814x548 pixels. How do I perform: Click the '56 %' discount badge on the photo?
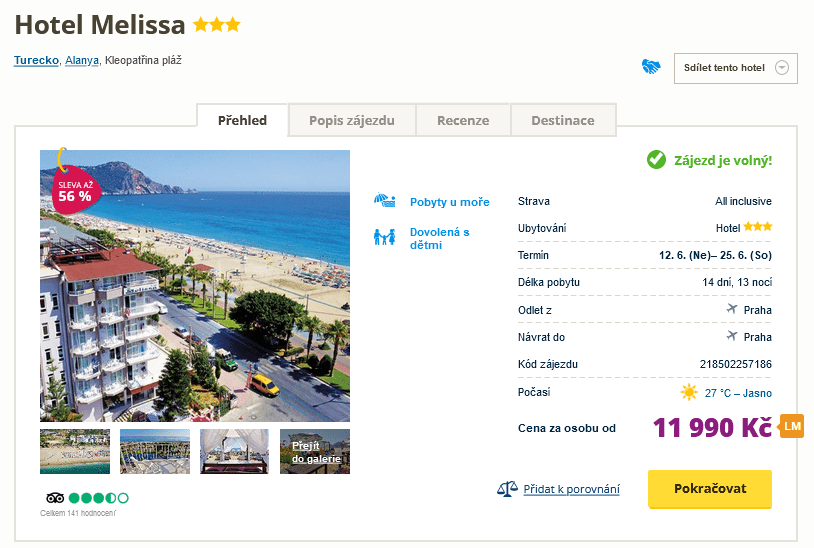pos(74,190)
